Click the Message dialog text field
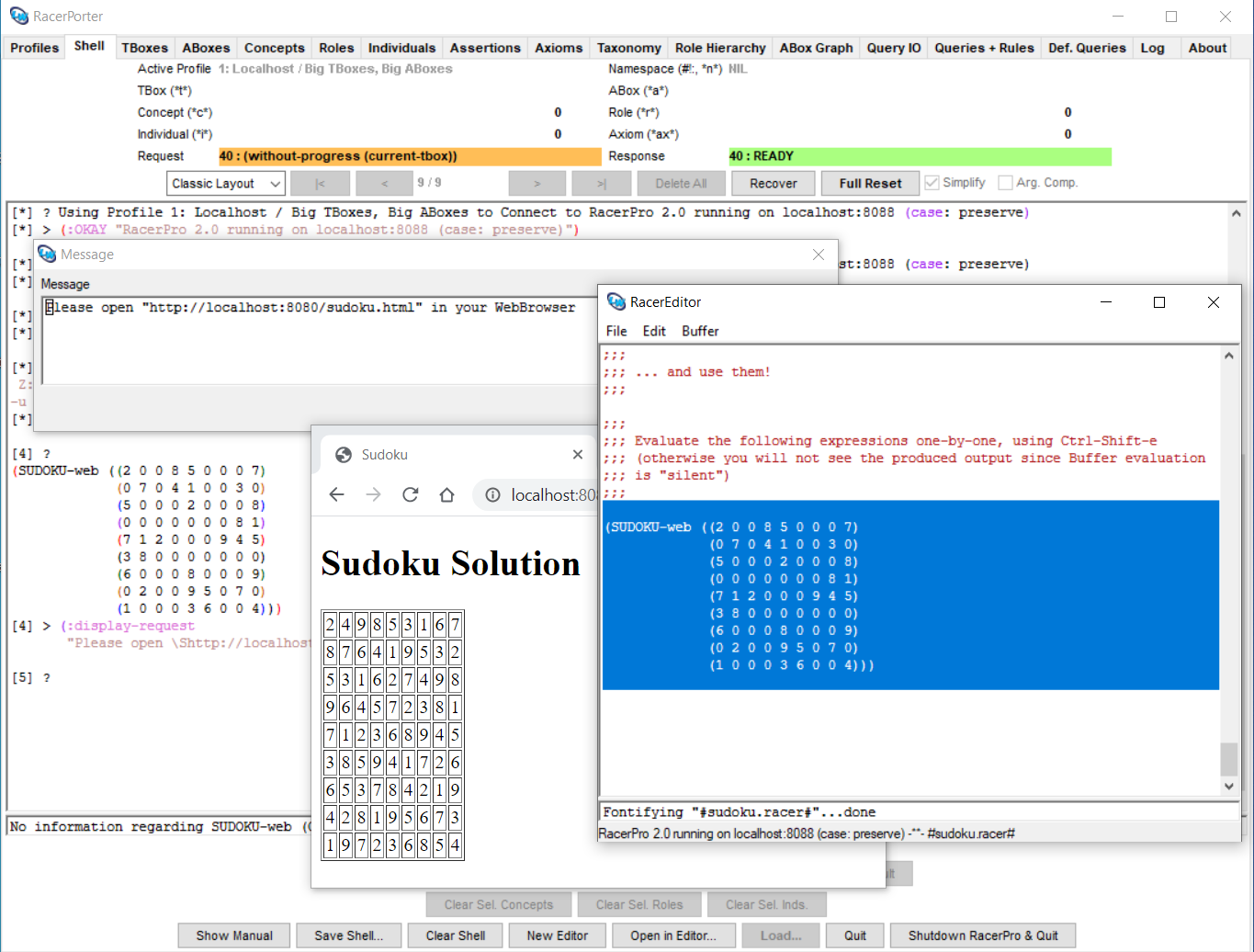Image resolution: width=1254 pixels, height=952 pixels. coord(319,339)
